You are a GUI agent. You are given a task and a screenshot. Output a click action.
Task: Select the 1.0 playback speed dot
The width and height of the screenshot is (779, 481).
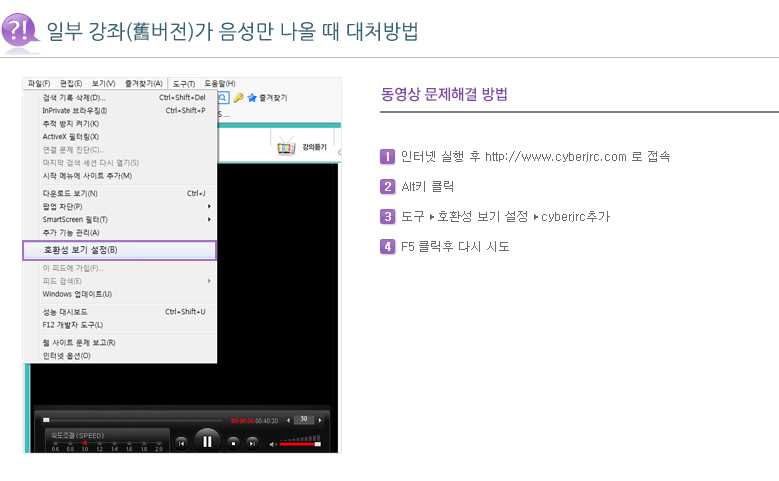(x=85, y=443)
